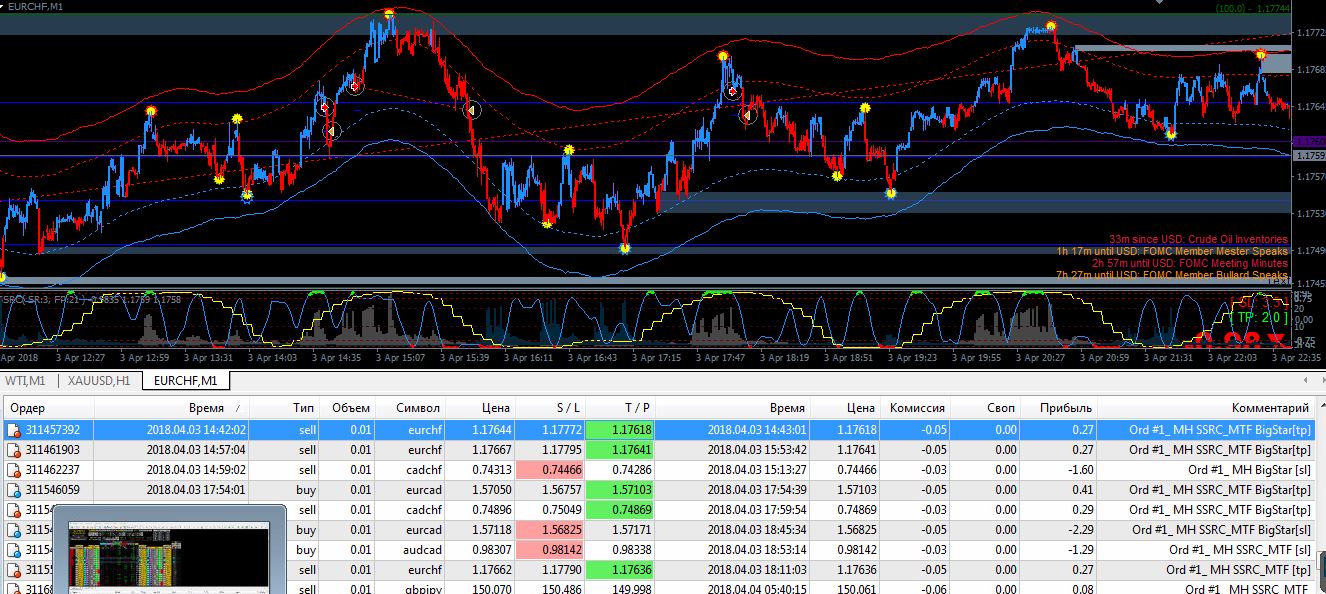The width and height of the screenshot is (1326, 594).
Task: Click the order icon beside 311461903
Action: coord(15,450)
